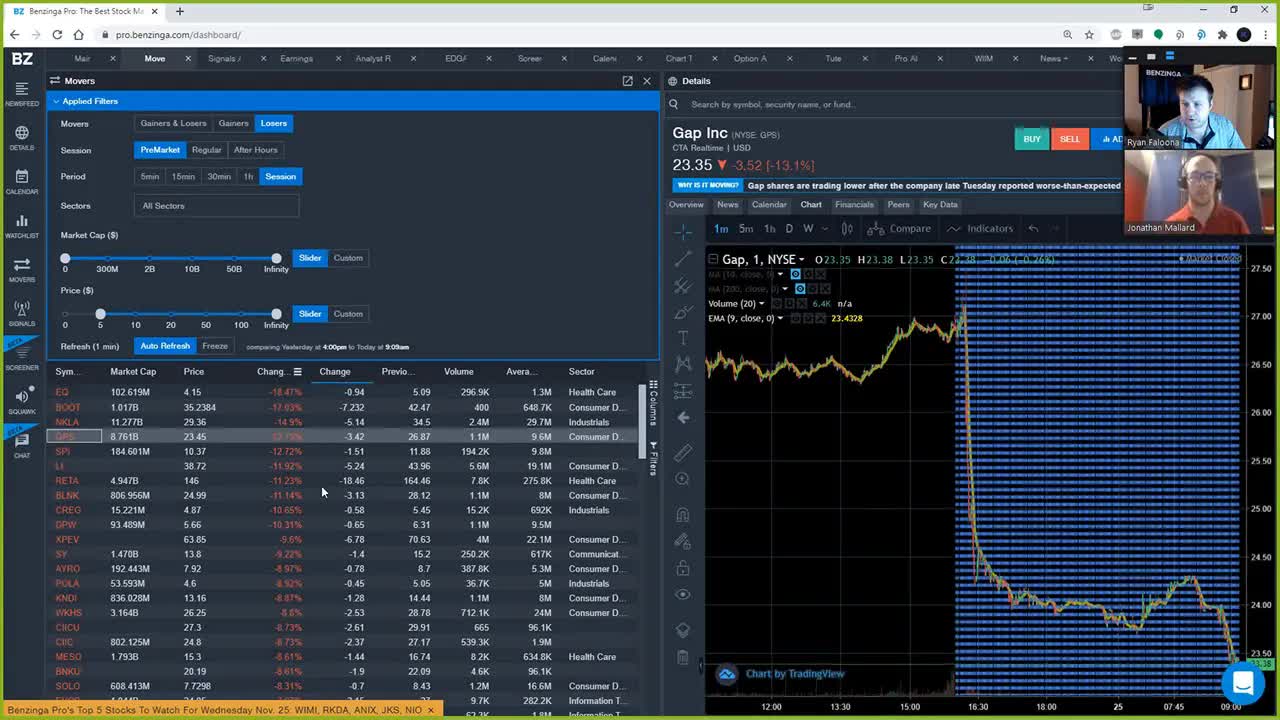This screenshot has width=1280, height=720.
Task: Open the All Sectors dropdown
Action: coord(216,206)
